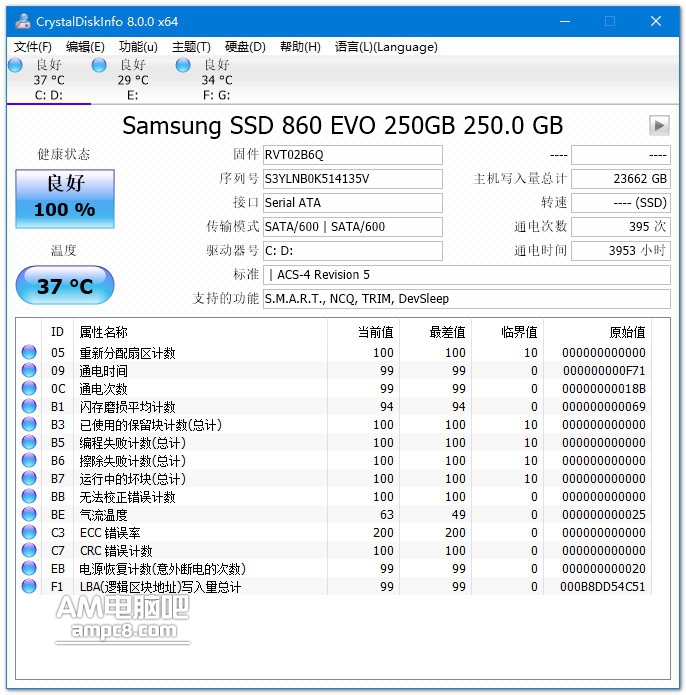Select the CRC 错误计数 row name

pos(116,551)
